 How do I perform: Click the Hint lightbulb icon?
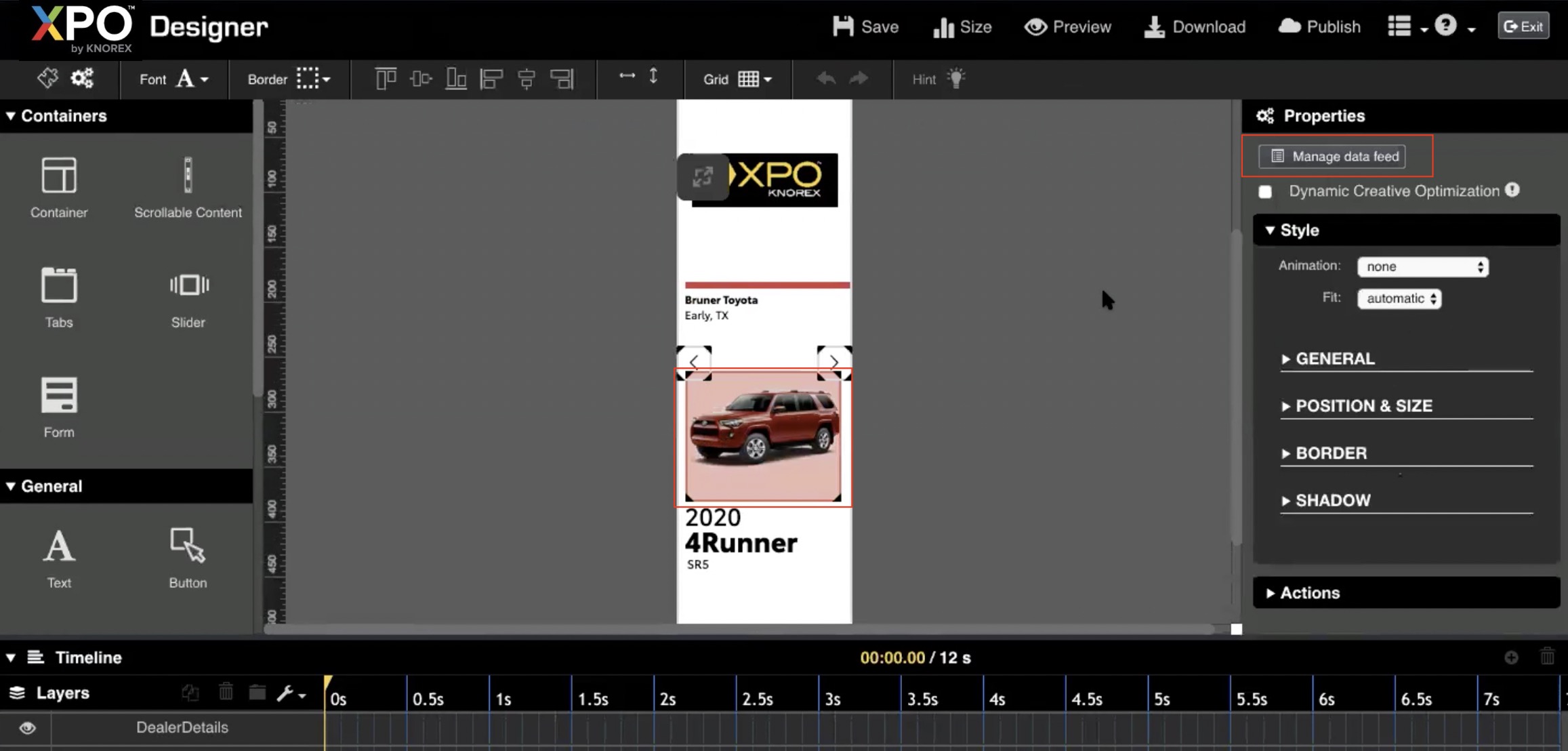(x=956, y=79)
